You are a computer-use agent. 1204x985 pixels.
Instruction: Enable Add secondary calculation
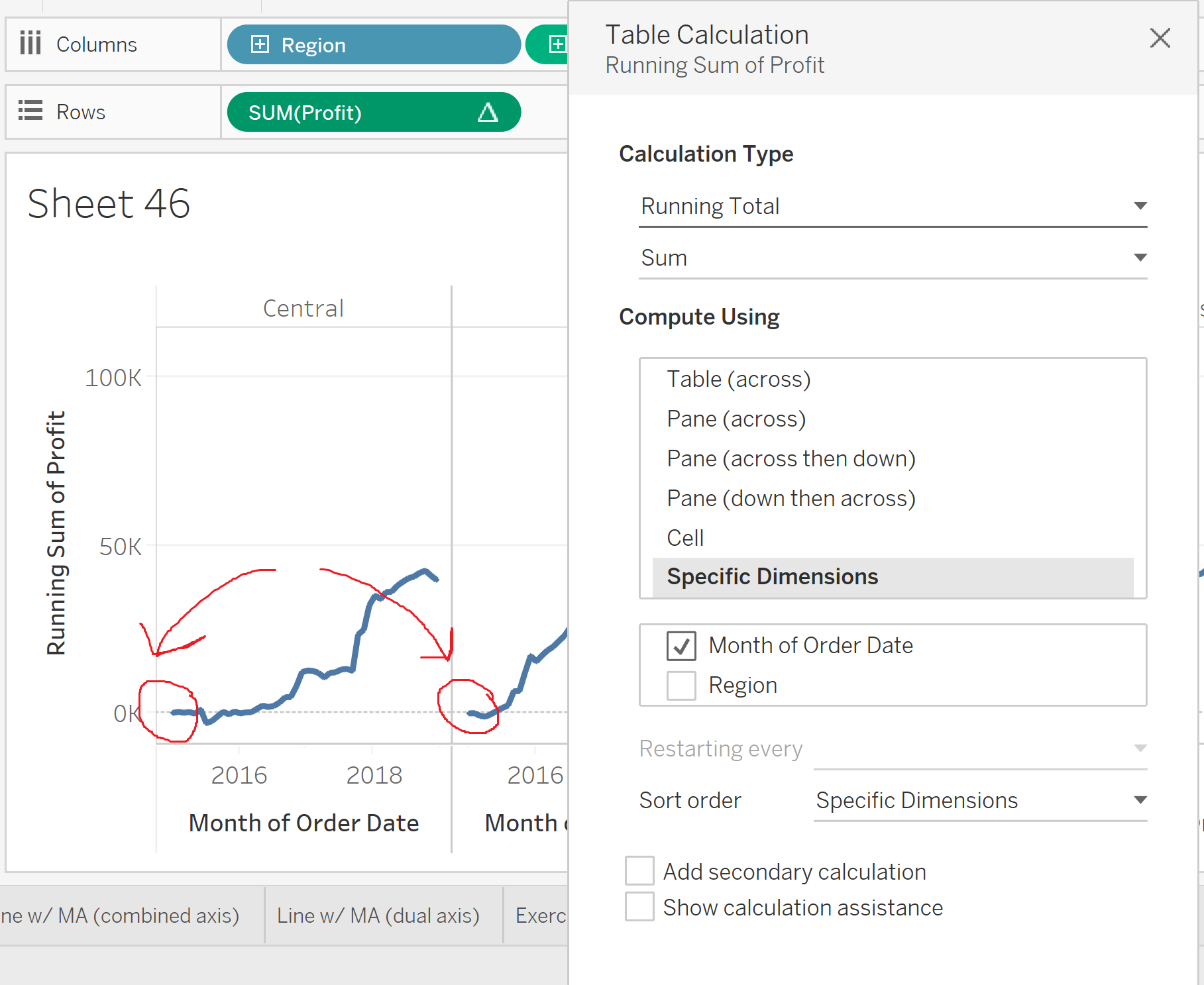(639, 871)
